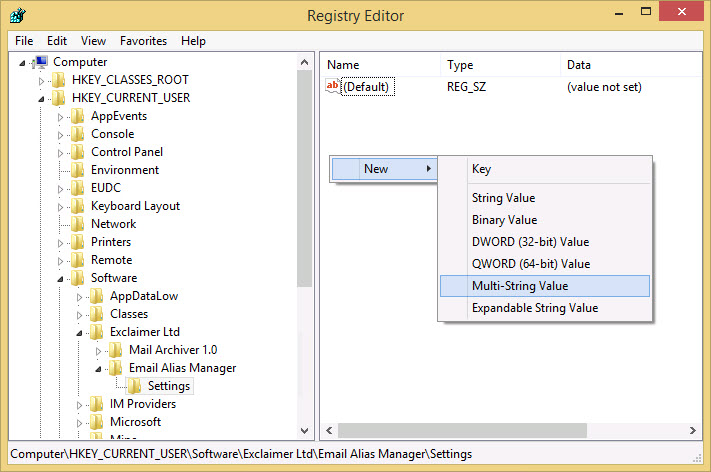Image resolution: width=711 pixels, height=472 pixels.
Task: Click the REG_SZ type cell
Action: coord(467,87)
